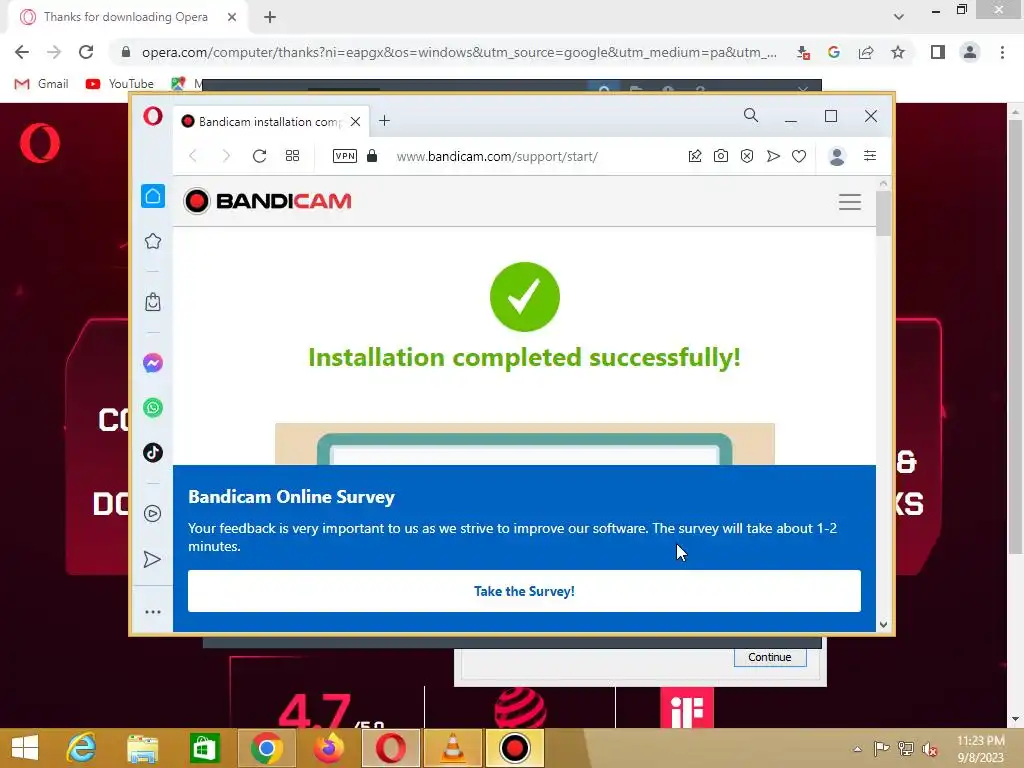Open WhatsApp in Opera sidebar
1024x768 pixels.
click(153, 408)
